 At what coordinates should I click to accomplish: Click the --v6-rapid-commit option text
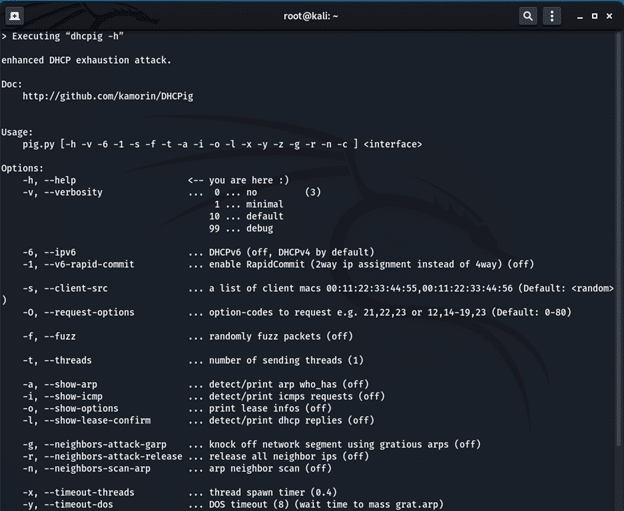[92, 264]
